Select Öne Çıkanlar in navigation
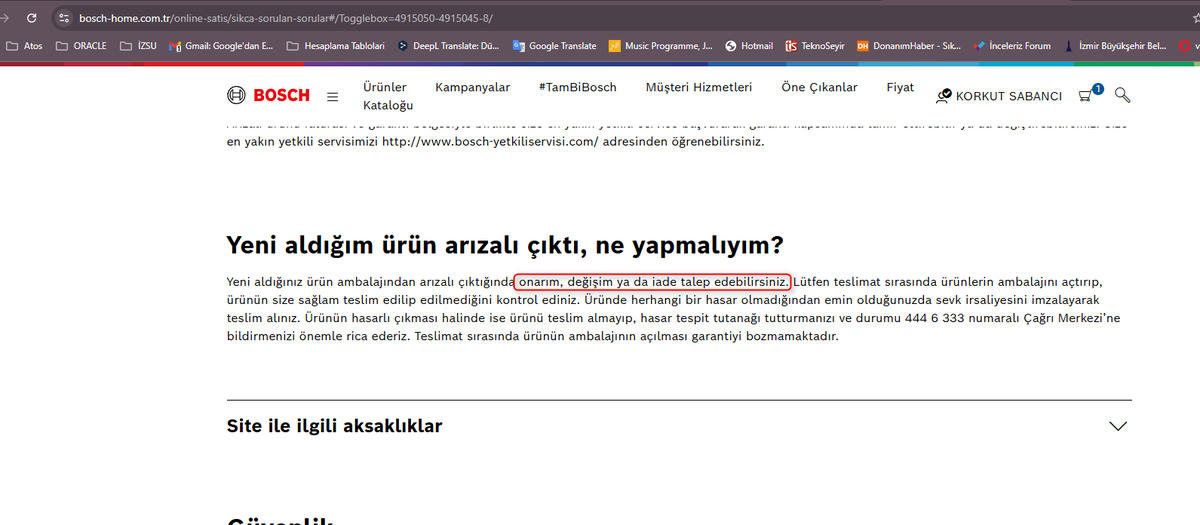The width and height of the screenshot is (1200, 525). click(x=819, y=87)
